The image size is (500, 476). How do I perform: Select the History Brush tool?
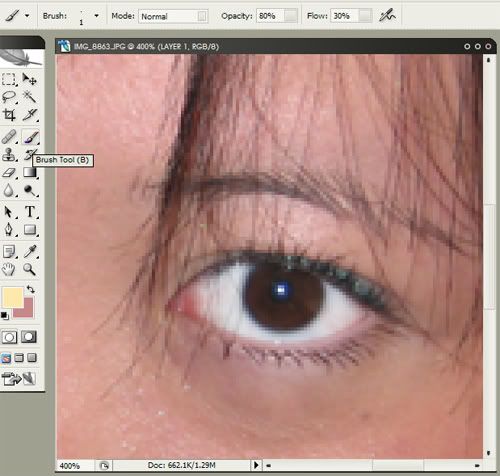pyautogui.click(x=30, y=155)
